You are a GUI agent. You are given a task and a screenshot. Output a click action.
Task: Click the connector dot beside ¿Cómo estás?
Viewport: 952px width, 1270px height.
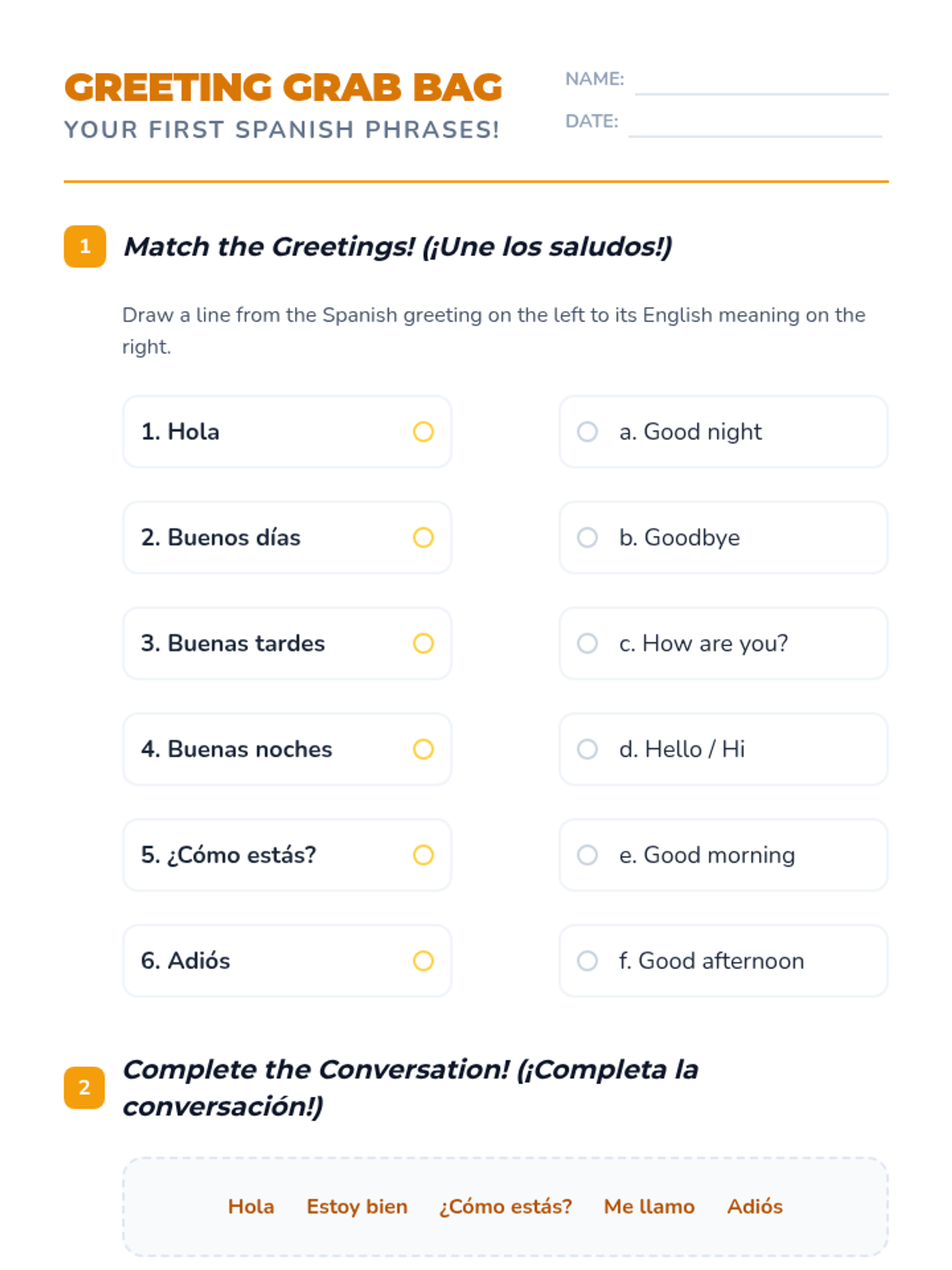tap(424, 855)
